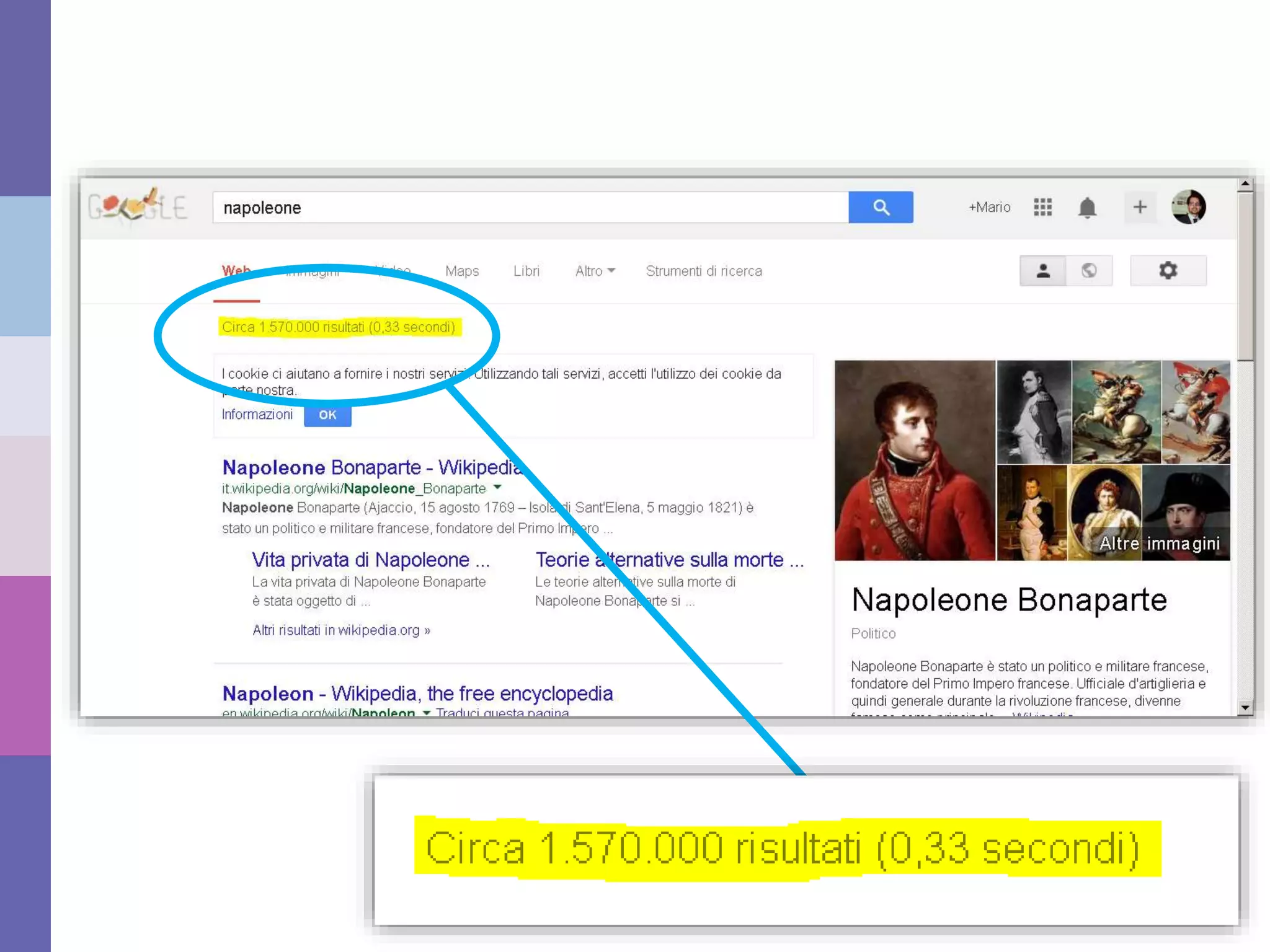The height and width of the screenshot is (952, 1270).
Task: Click the Google doodle logo
Action: 137,205
